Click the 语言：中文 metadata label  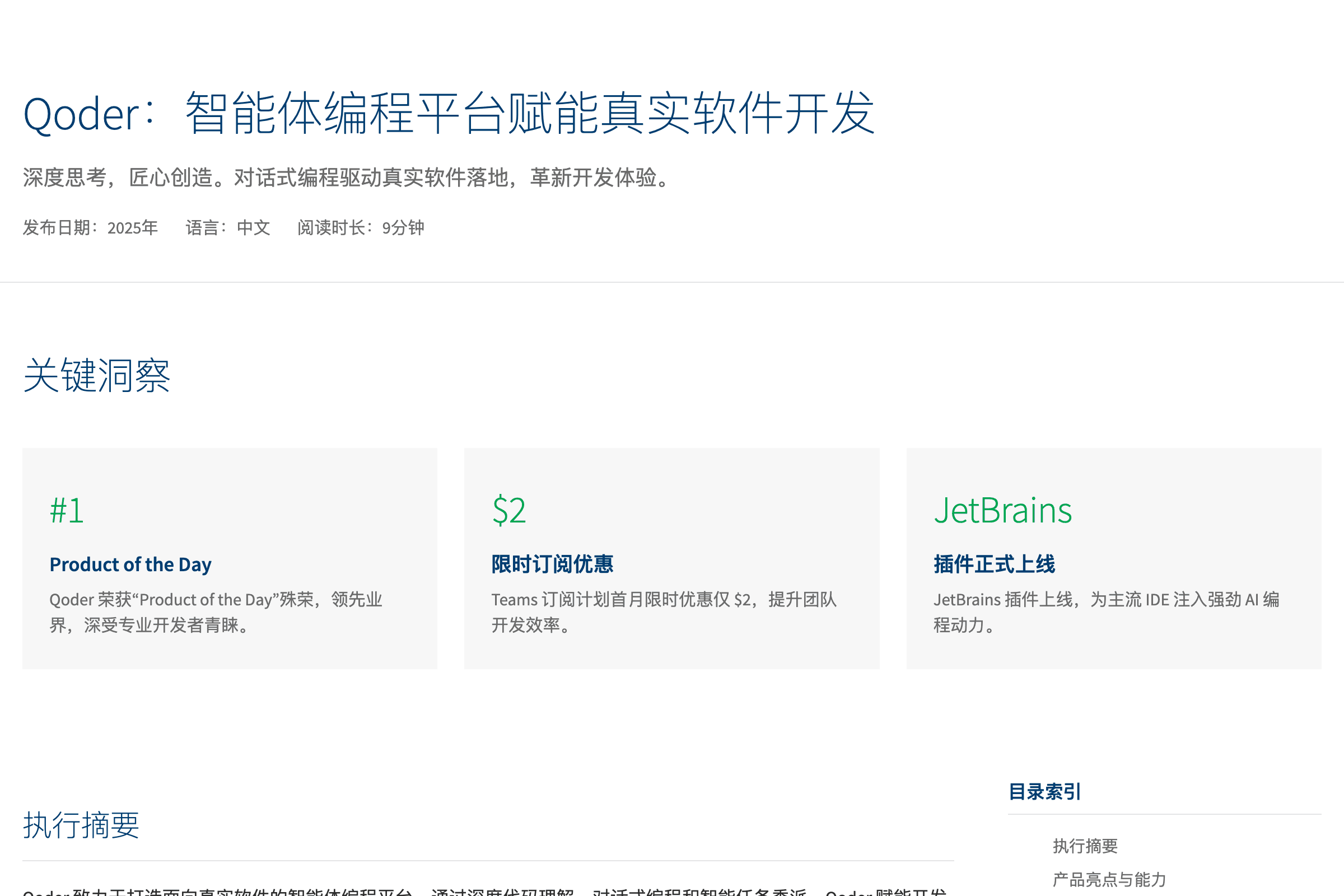(227, 227)
